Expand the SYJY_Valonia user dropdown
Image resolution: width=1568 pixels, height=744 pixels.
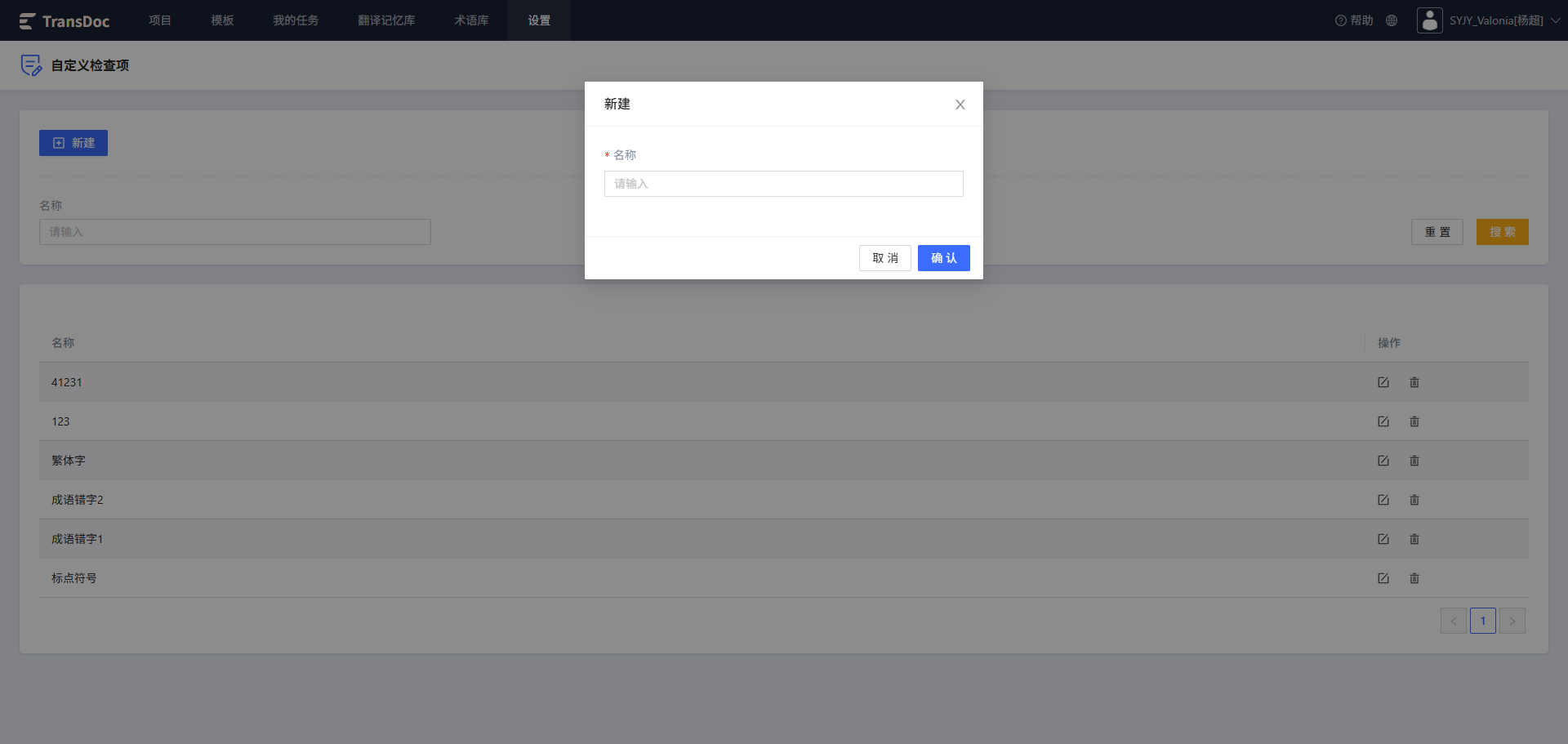[x=1556, y=20]
